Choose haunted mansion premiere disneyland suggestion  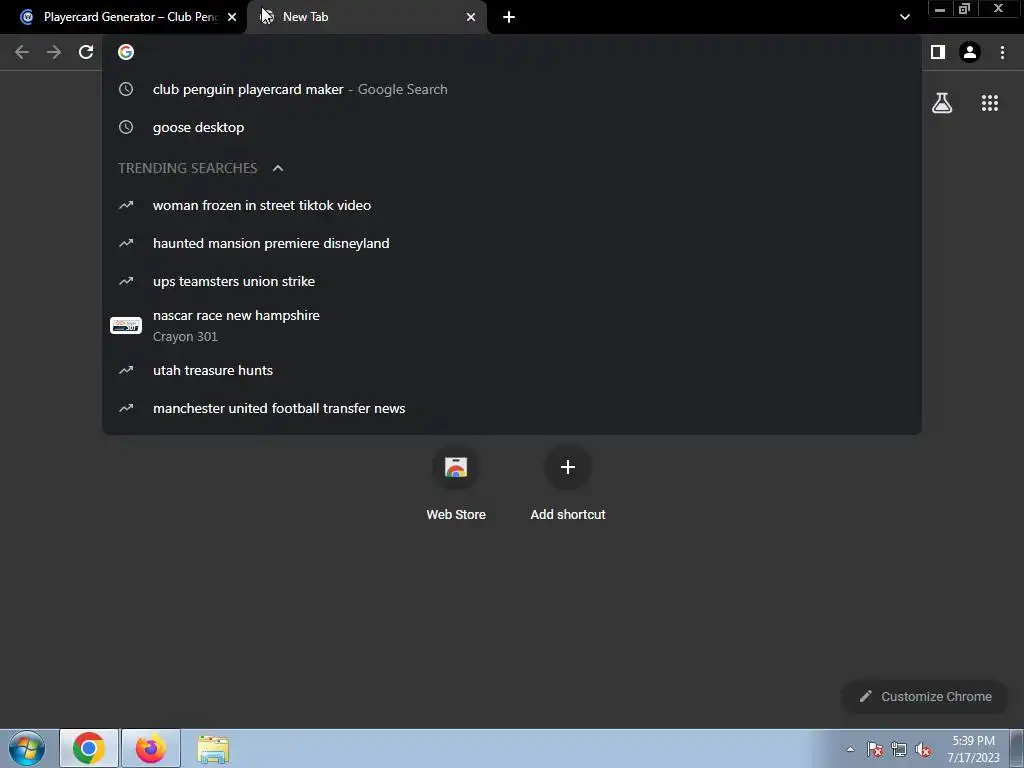(x=512, y=243)
